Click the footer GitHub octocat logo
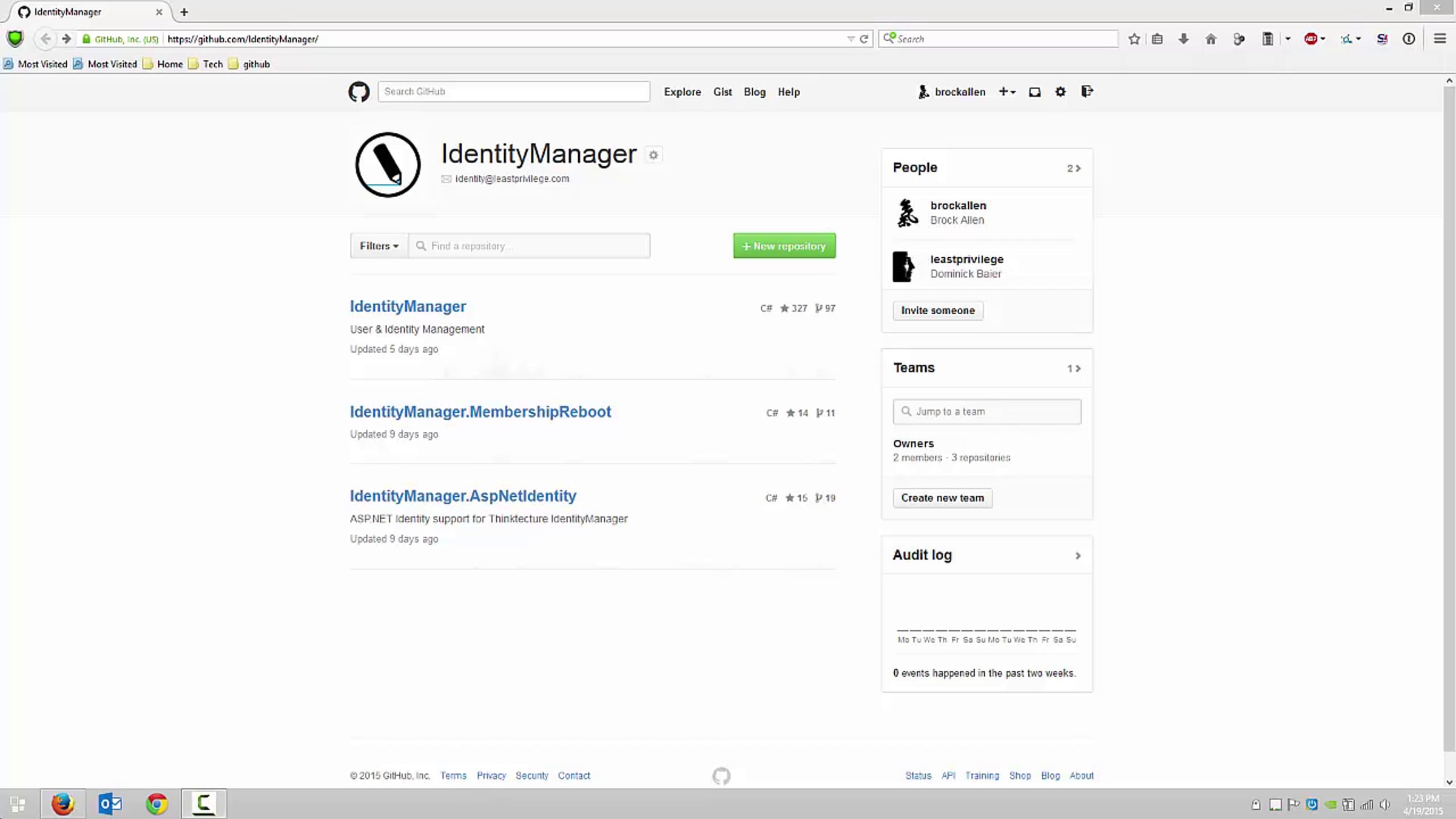 pos(721,775)
